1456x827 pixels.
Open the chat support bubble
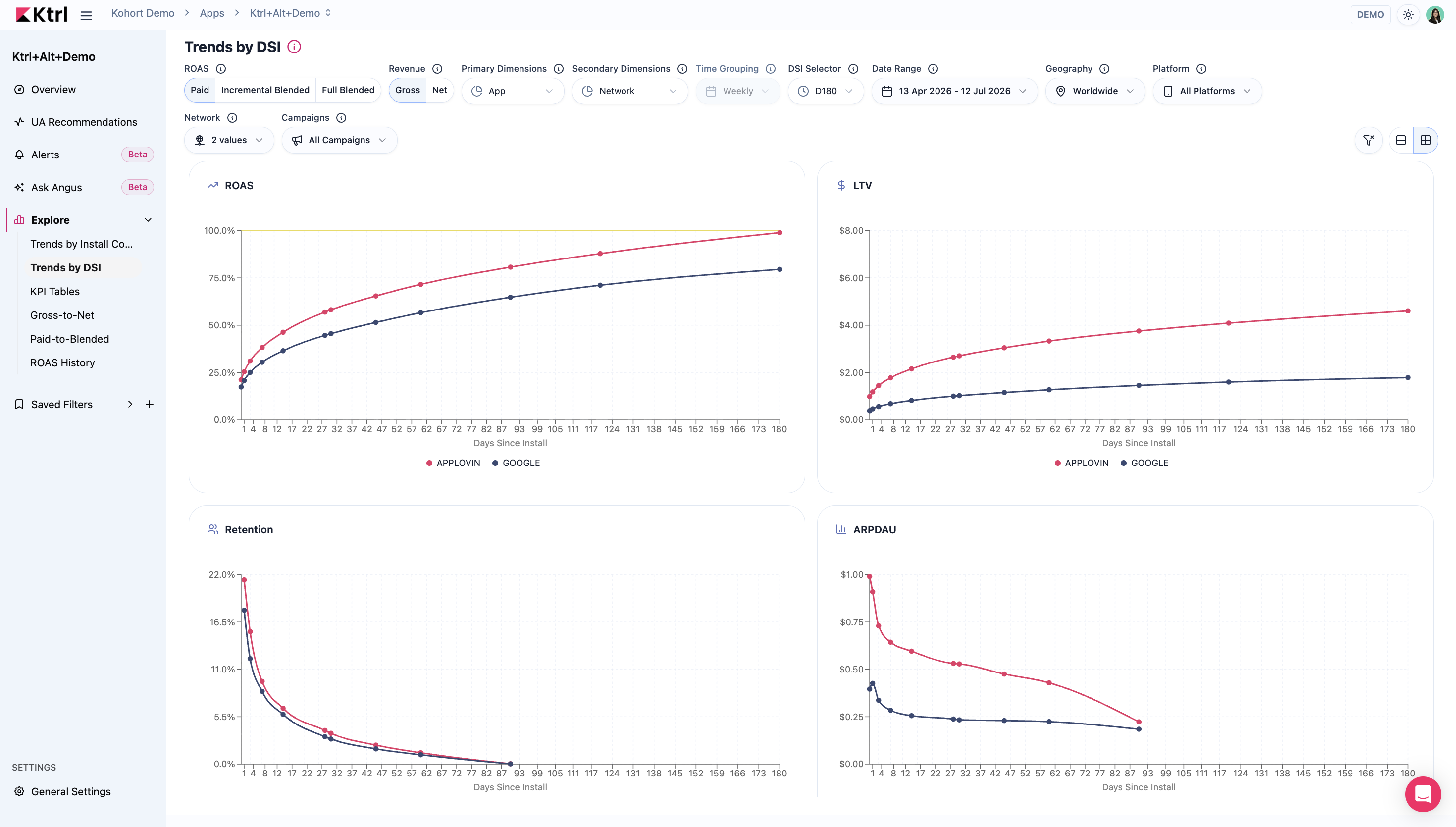(x=1423, y=794)
